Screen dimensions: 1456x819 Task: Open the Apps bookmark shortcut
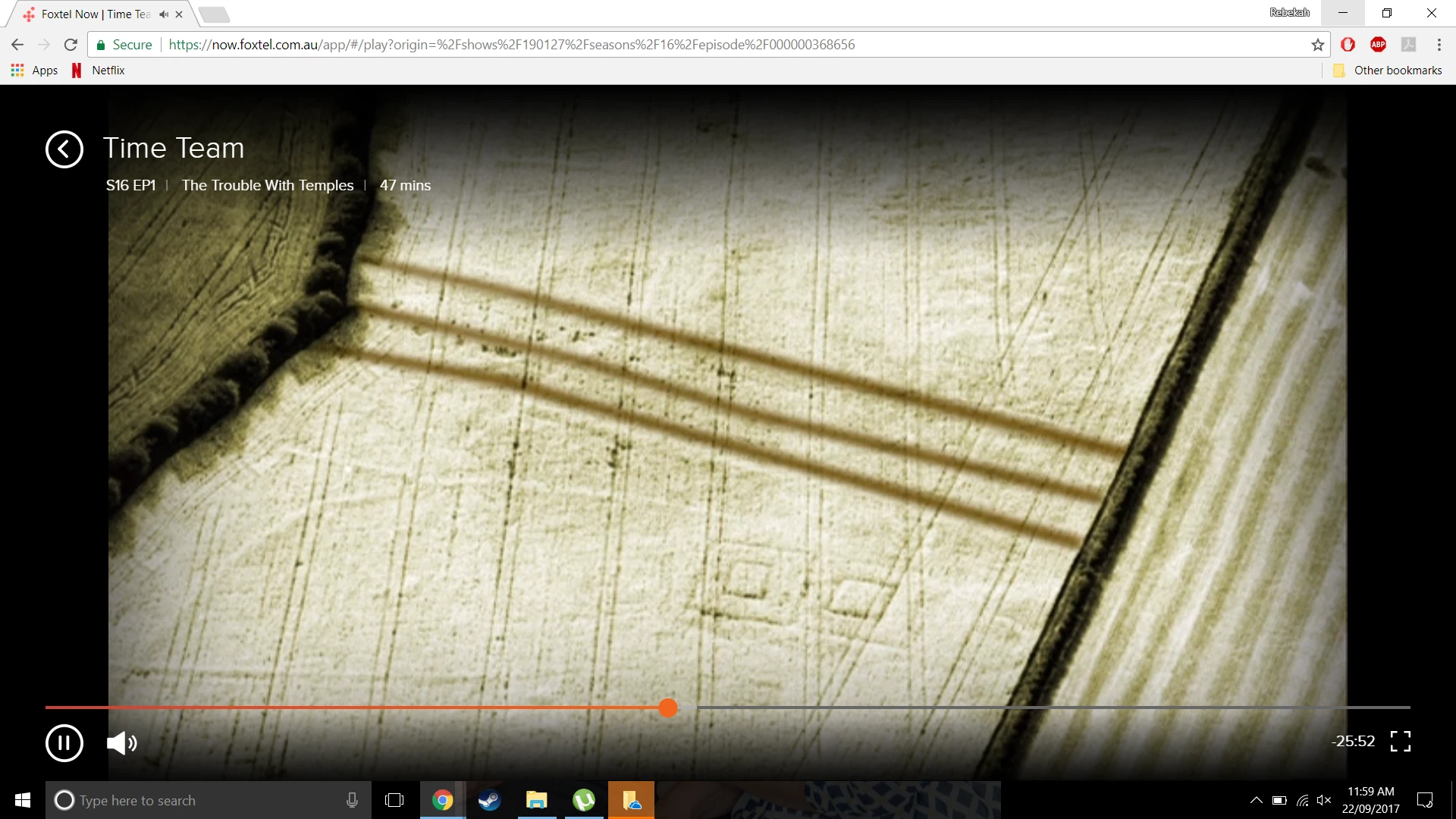34,70
